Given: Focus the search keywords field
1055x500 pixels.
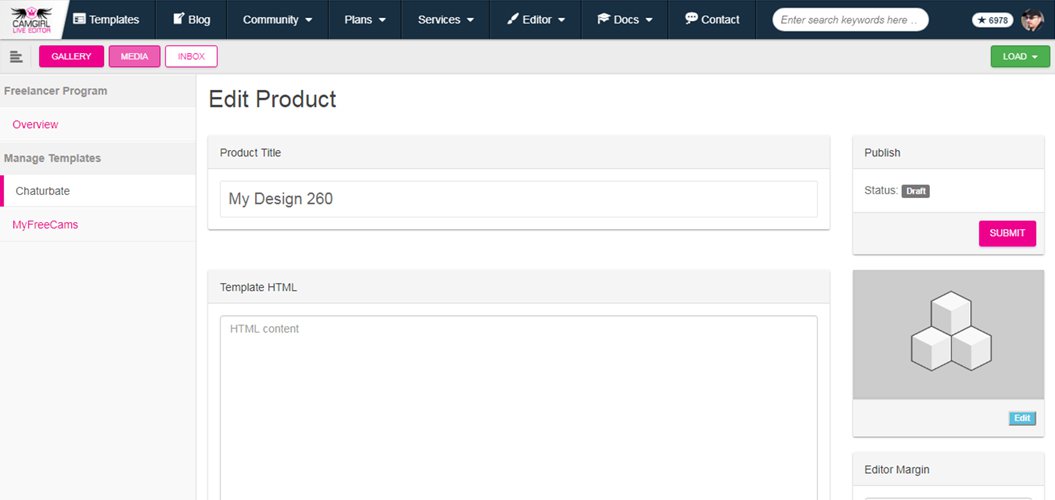Looking at the screenshot, I should coord(850,20).
